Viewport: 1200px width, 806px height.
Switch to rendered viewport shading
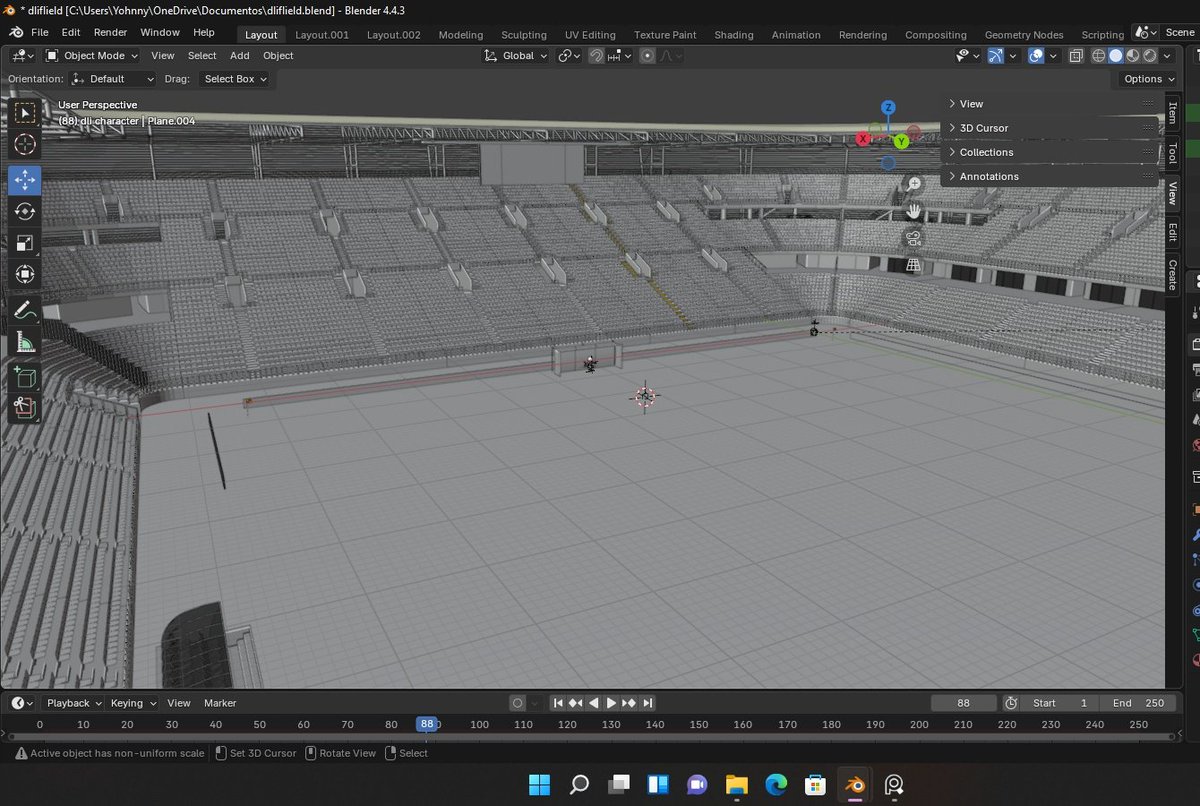(1150, 56)
